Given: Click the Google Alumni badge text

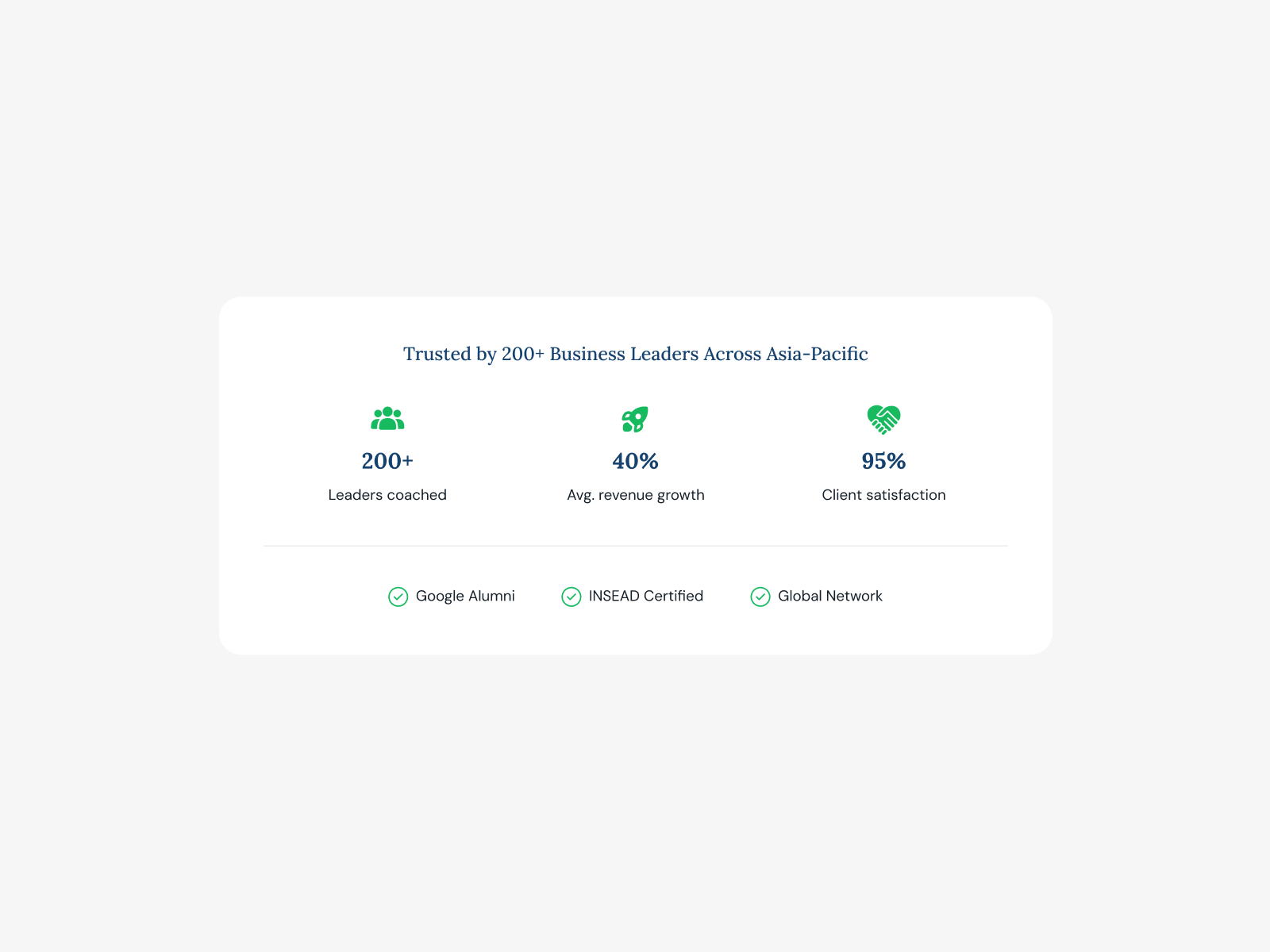Looking at the screenshot, I should (465, 596).
